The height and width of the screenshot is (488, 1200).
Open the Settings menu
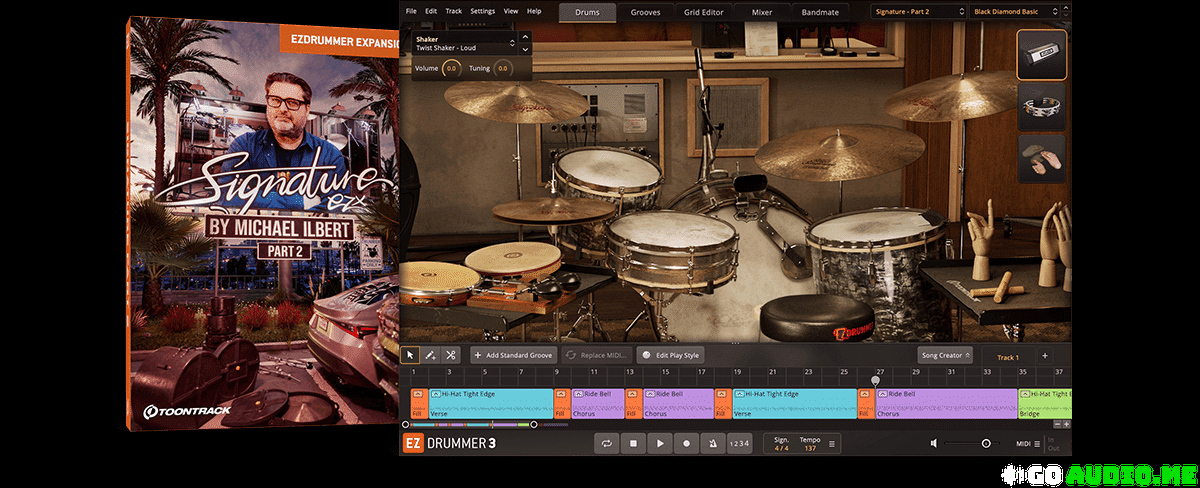(483, 11)
